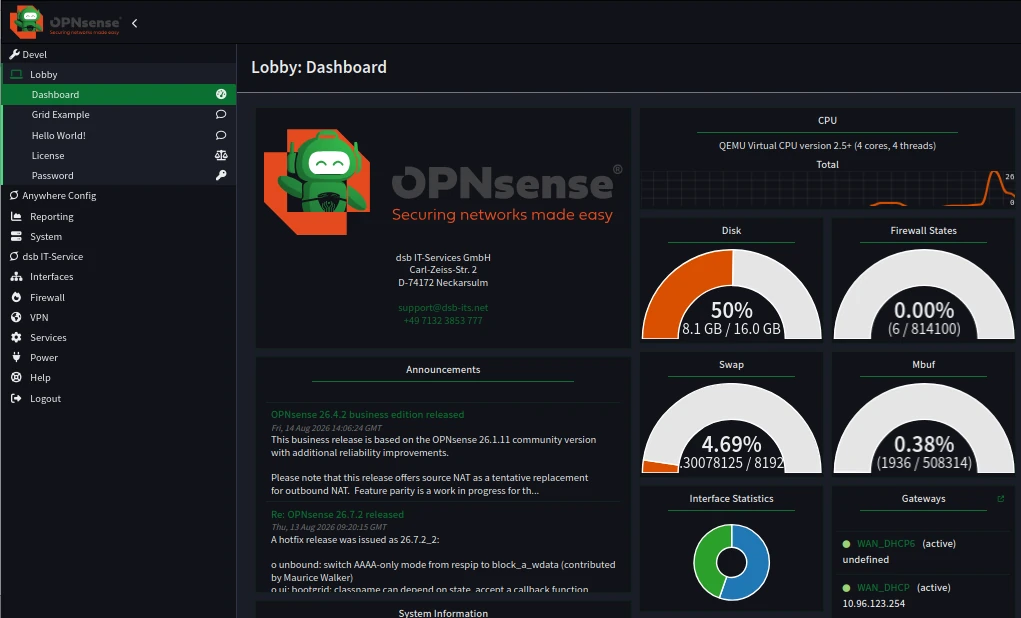The height and width of the screenshot is (618, 1021).
Task: Click the 10.96.123.254 gateway address
Action: (x=873, y=604)
